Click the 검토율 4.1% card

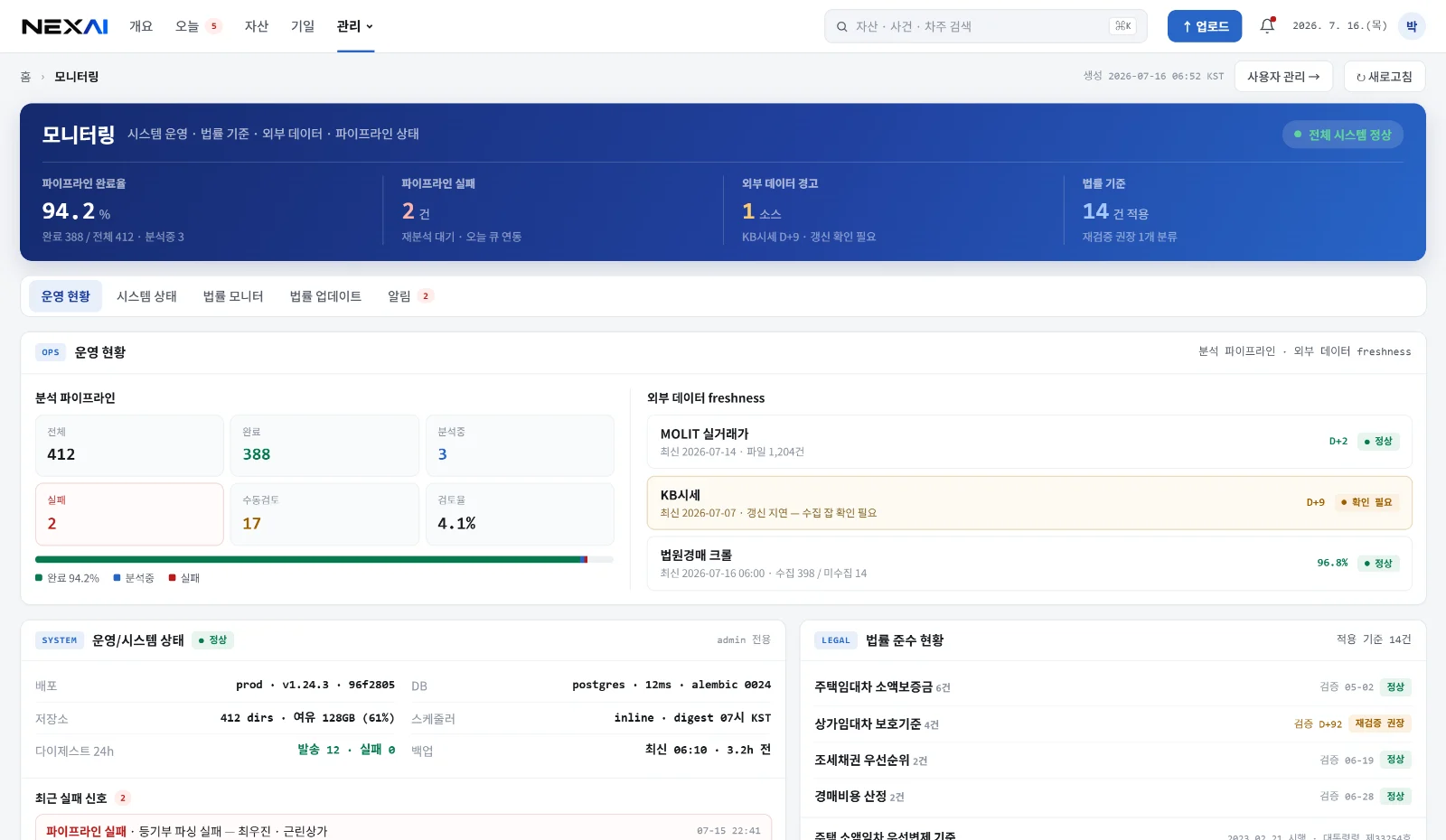(x=520, y=514)
